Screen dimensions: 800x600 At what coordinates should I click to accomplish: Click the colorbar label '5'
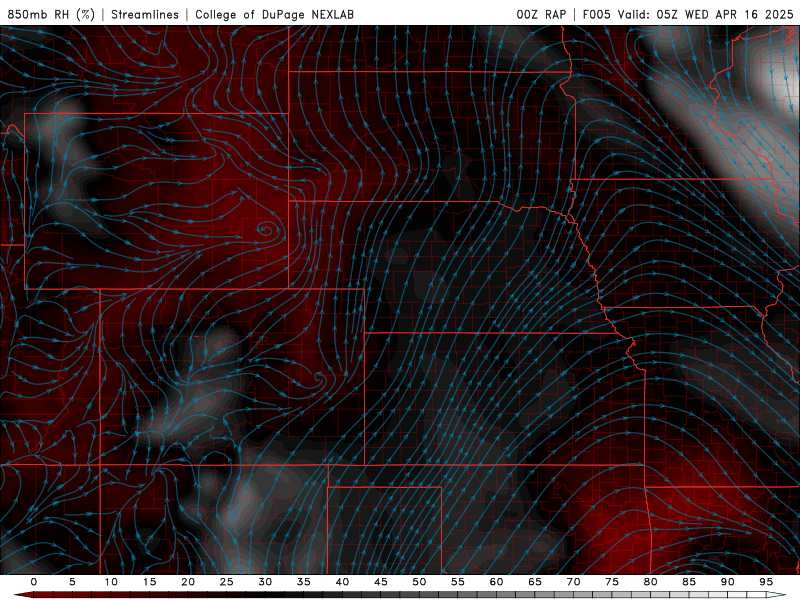coord(72,582)
